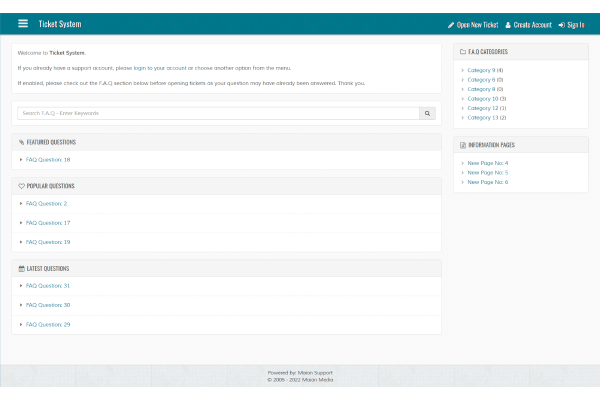
Task: Click the Powered by Maian Support text
Action: [x=300, y=373]
